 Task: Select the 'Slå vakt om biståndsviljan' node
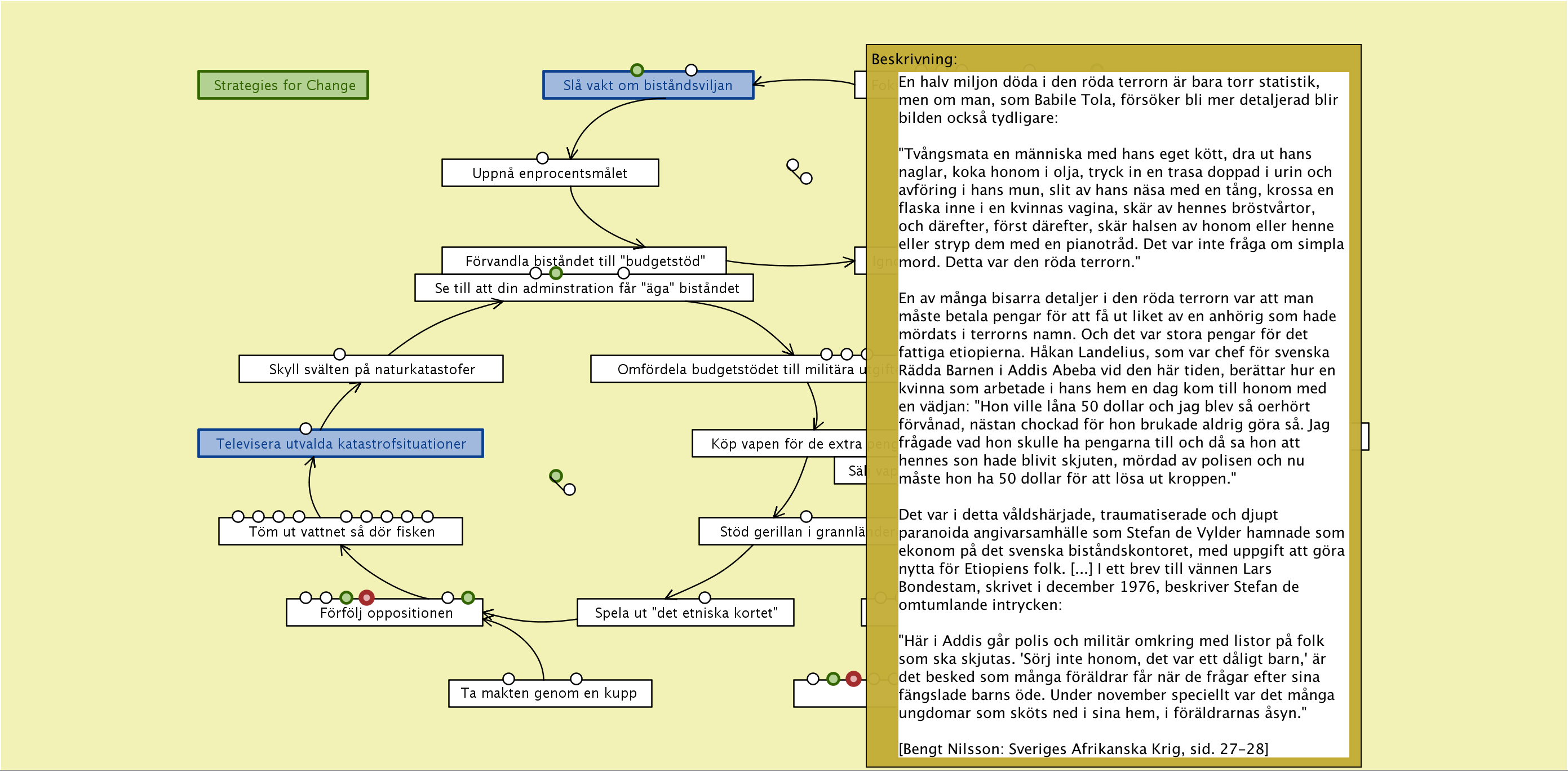coord(648,86)
